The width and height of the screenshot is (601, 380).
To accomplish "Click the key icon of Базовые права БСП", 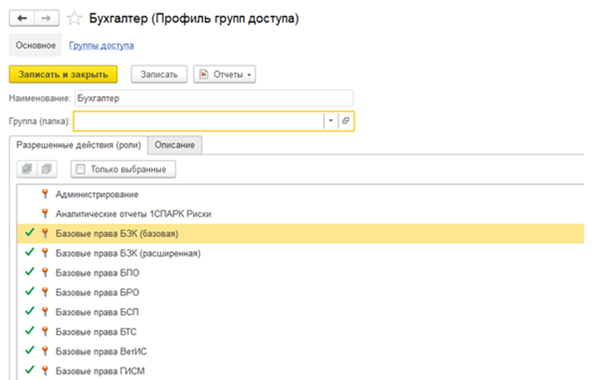I will (x=45, y=312).
